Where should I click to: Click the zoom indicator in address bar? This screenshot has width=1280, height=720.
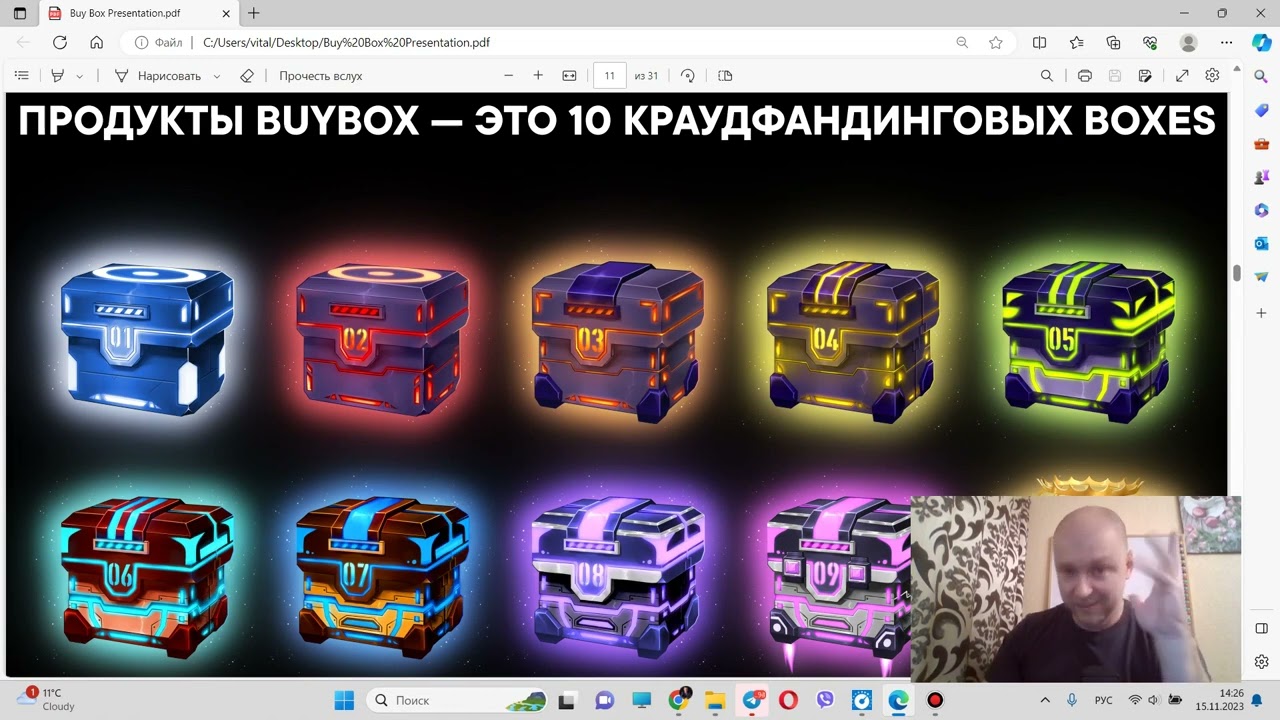click(x=962, y=42)
